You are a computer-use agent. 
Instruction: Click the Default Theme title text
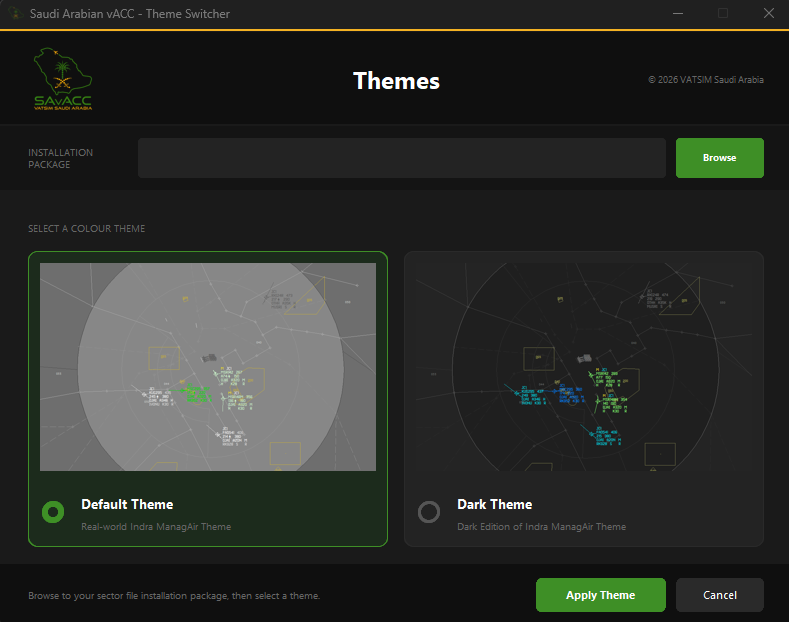(127, 504)
